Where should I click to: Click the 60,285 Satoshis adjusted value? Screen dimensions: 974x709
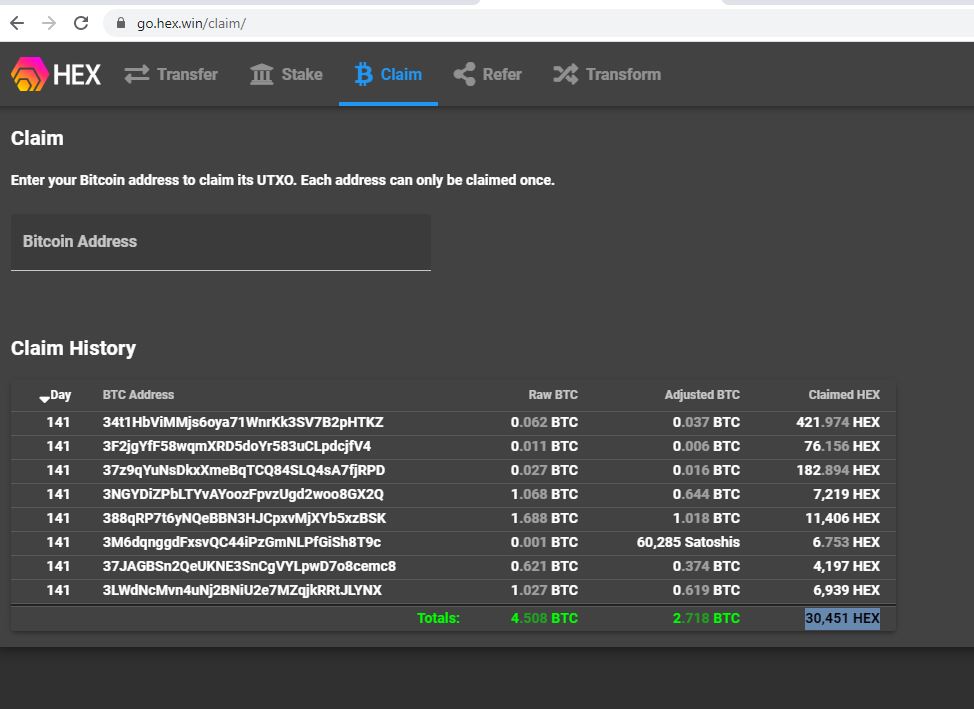coord(688,542)
